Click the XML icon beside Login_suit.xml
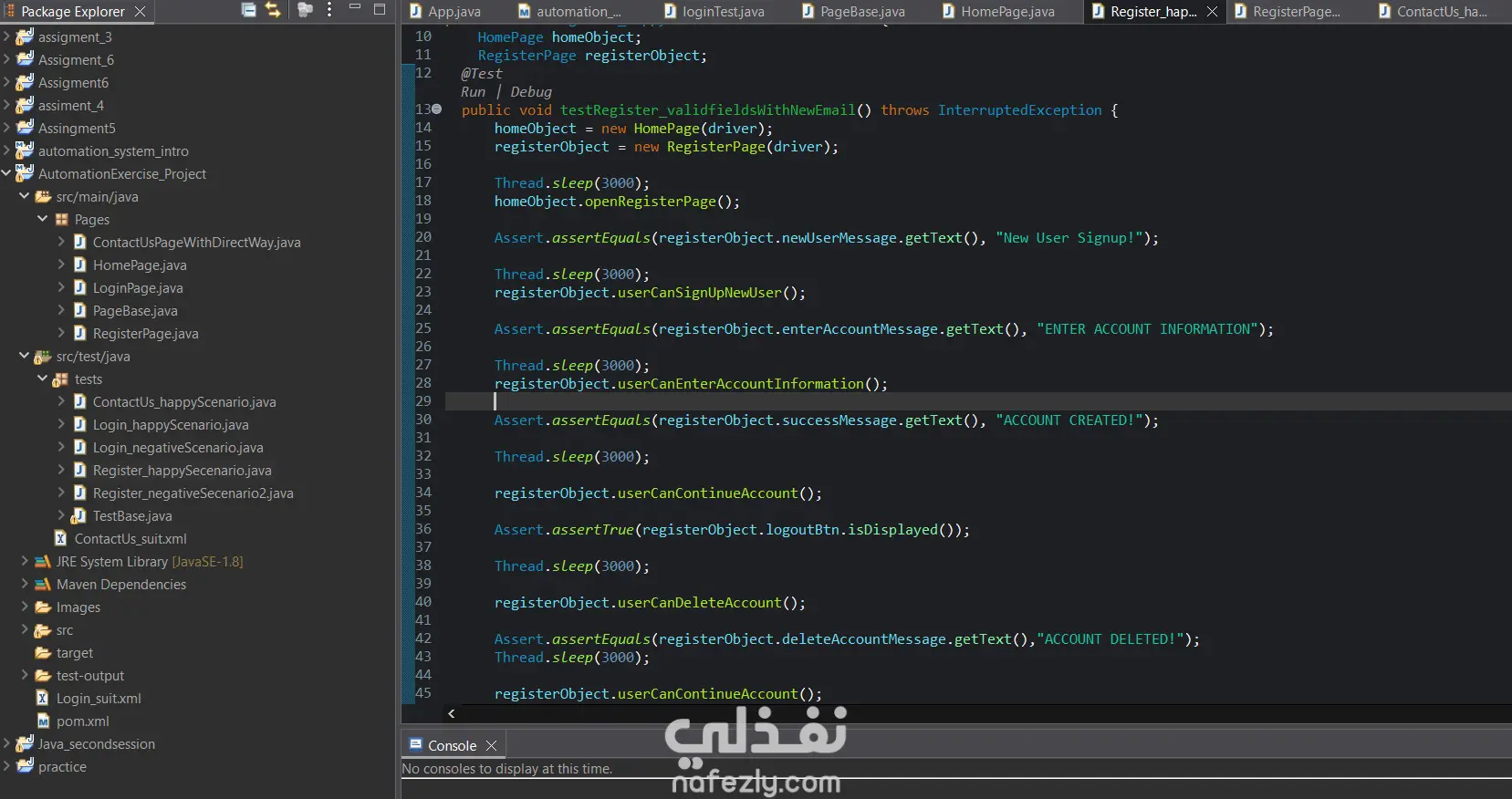Image resolution: width=1512 pixels, height=799 pixels. (x=43, y=698)
